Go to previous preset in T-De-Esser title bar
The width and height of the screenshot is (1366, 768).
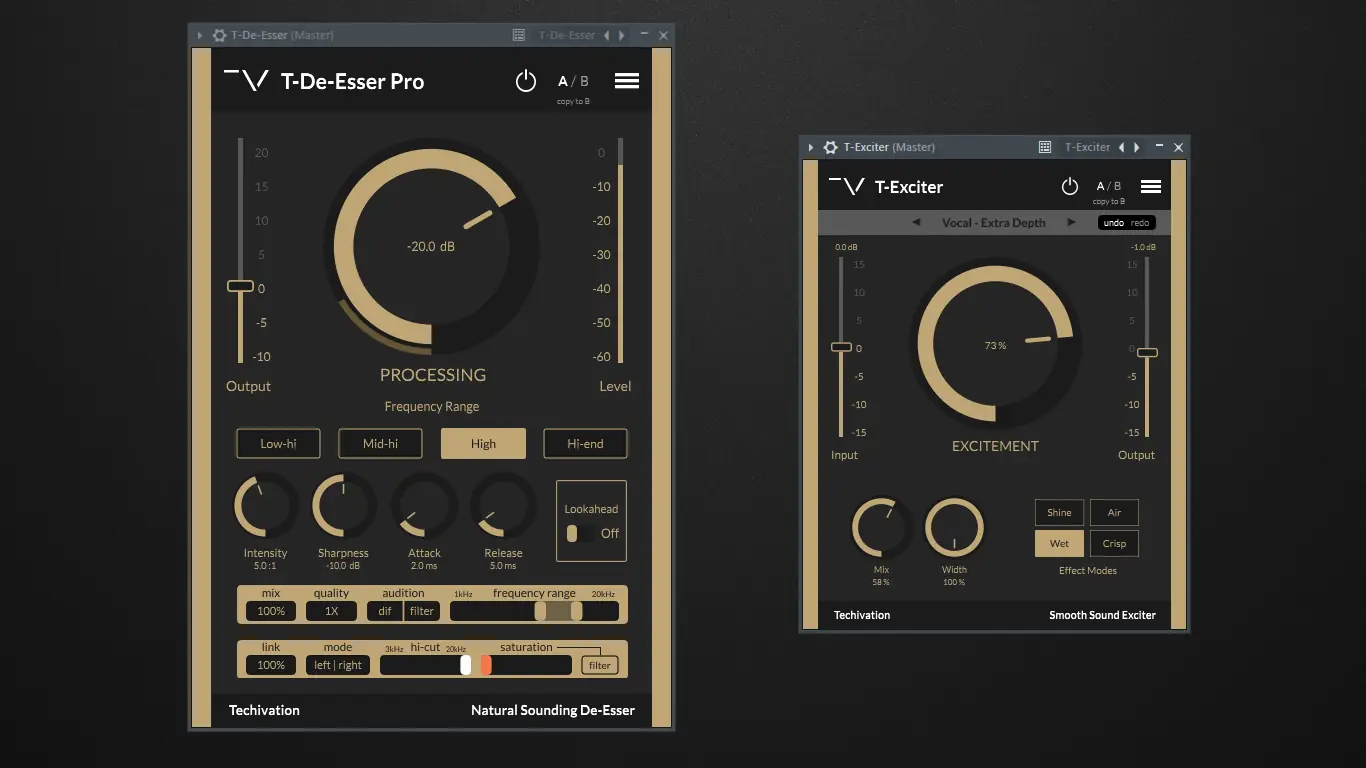[607, 35]
